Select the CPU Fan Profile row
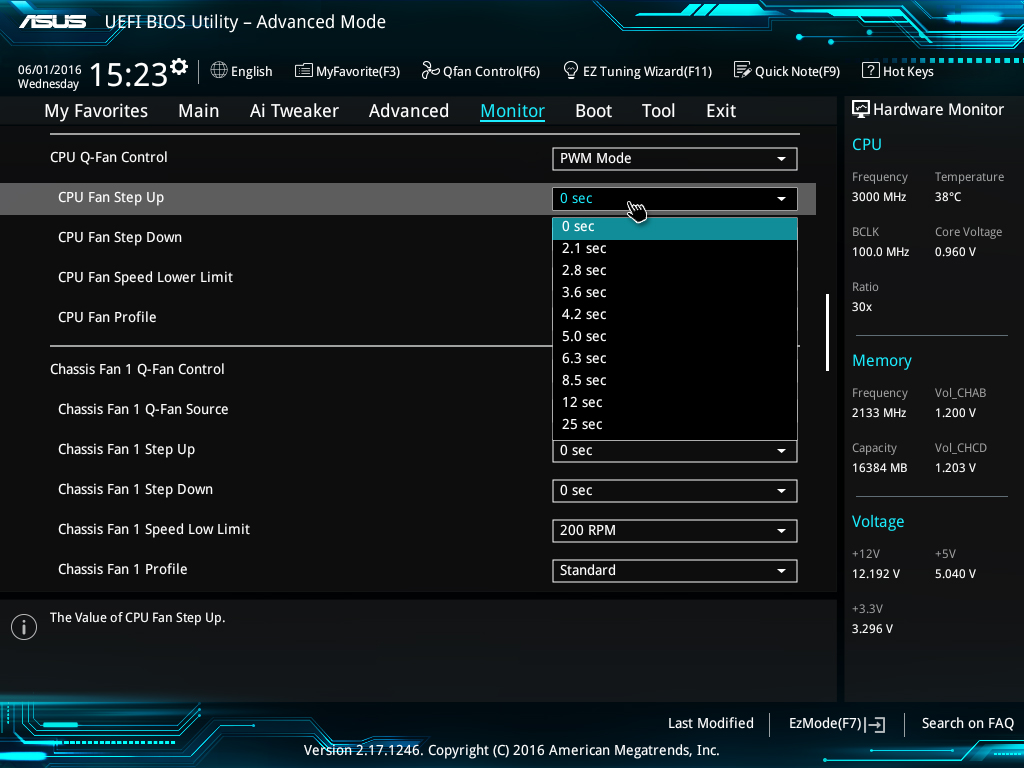Screen dimensions: 1024x768 408,317
